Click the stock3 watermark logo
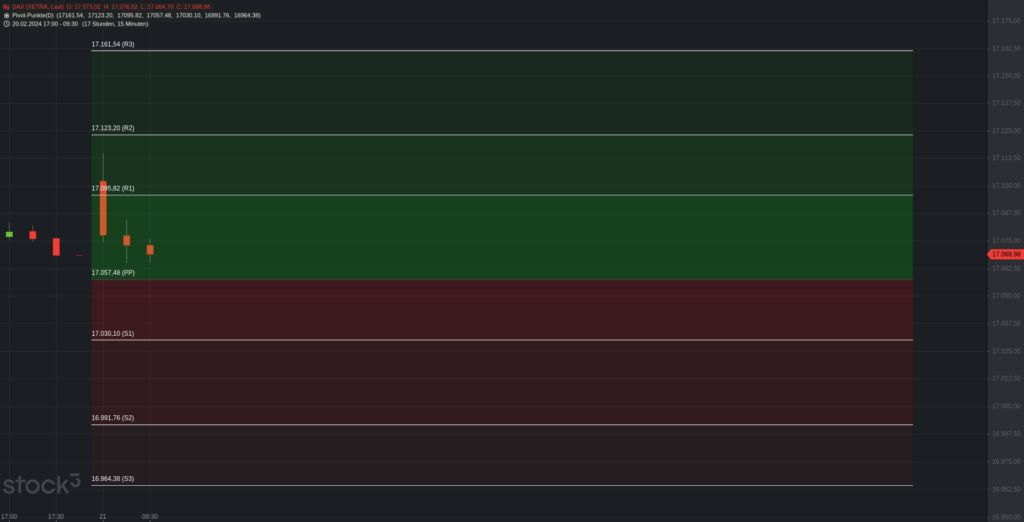This screenshot has height=522, width=1024. coord(41,485)
